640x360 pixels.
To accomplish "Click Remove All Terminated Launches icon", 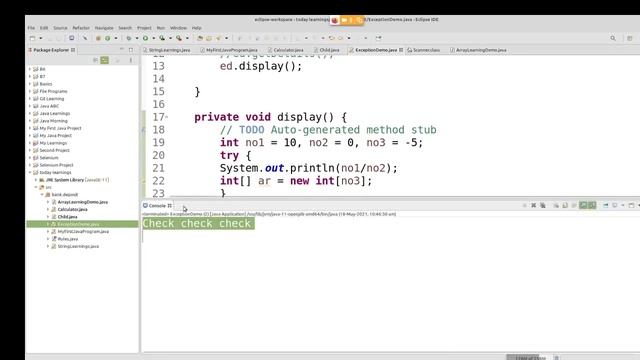I will [x=542, y=205].
